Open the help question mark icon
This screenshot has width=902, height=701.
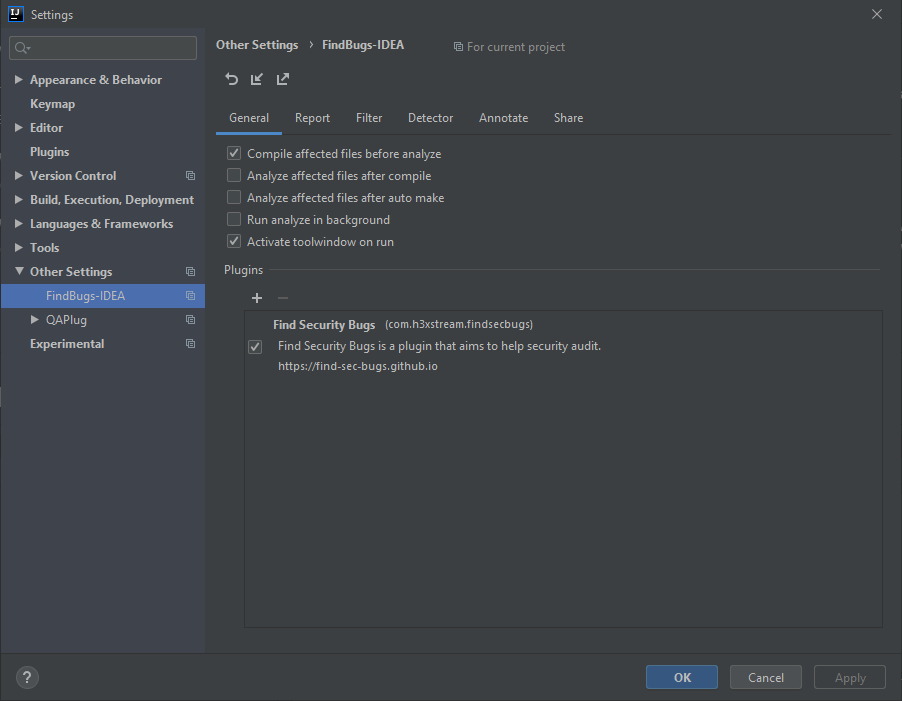click(x=26, y=677)
